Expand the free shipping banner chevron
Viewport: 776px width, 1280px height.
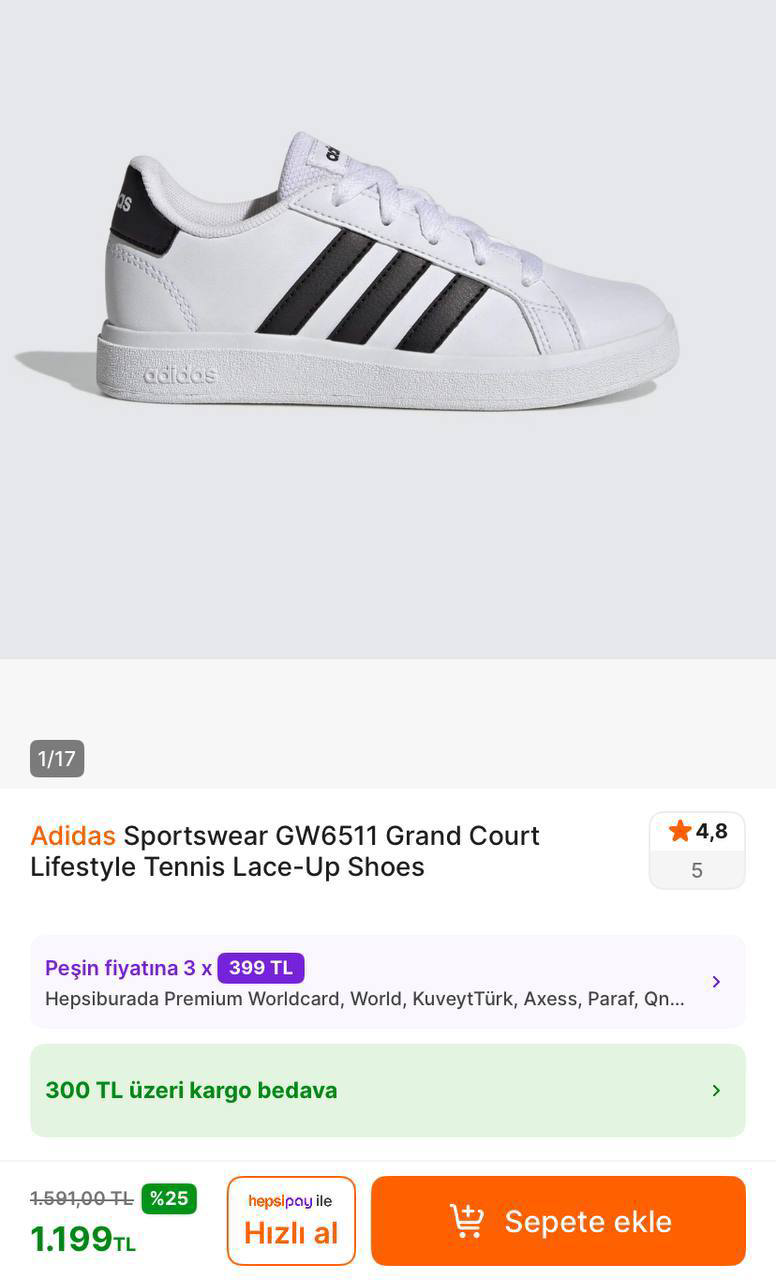[716, 1090]
